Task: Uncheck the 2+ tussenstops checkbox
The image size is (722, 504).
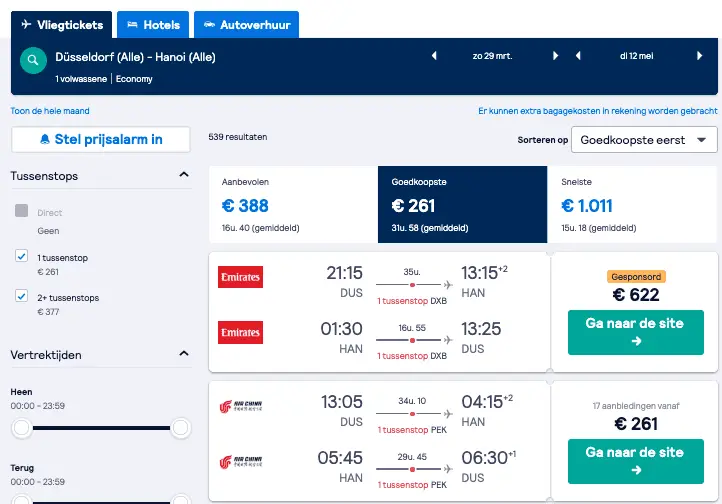Action: tap(22, 296)
